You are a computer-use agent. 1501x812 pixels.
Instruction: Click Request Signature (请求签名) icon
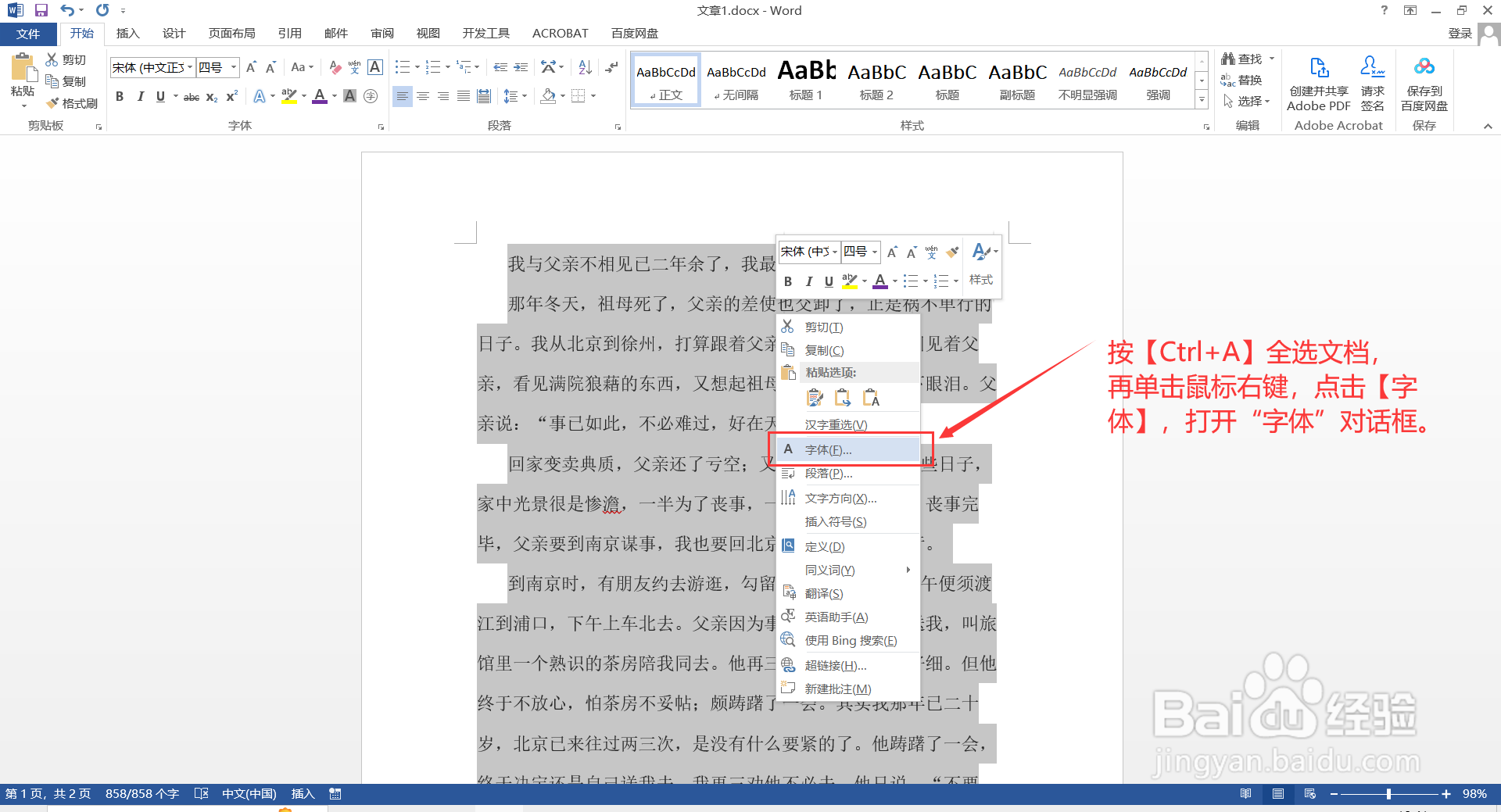point(1372,84)
